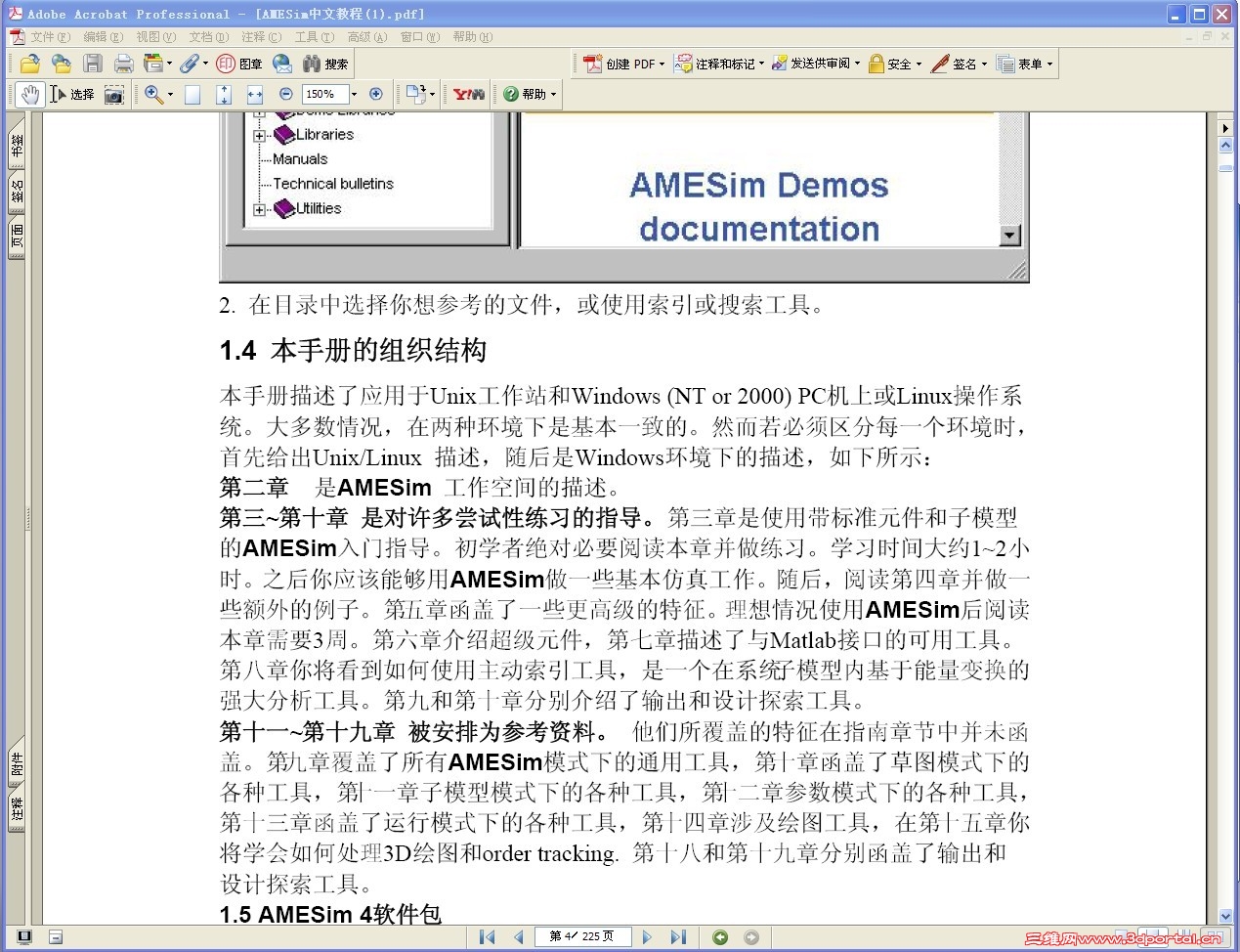
Task: Activate the 选择 text select tool
Action: [72, 94]
